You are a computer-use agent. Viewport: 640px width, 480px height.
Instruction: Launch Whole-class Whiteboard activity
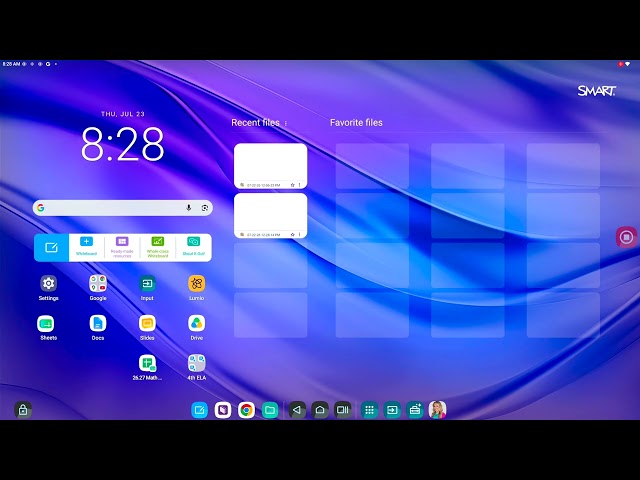point(158,247)
